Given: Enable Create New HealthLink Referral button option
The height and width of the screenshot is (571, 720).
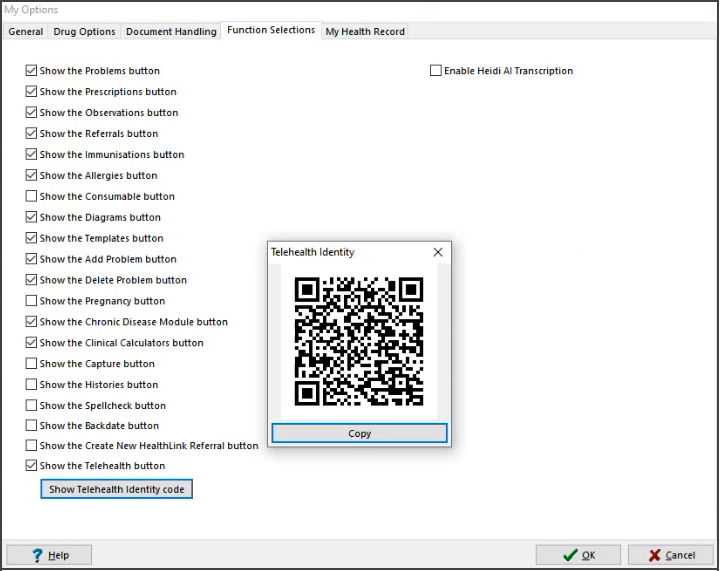Looking at the screenshot, I should click(x=31, y=446).
